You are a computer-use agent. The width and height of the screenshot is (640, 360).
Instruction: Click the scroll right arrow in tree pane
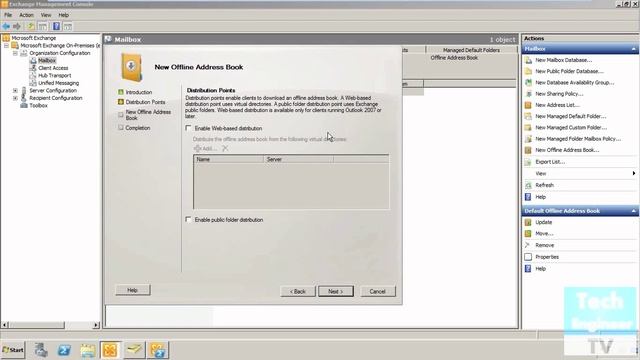(x=96, y=325)
